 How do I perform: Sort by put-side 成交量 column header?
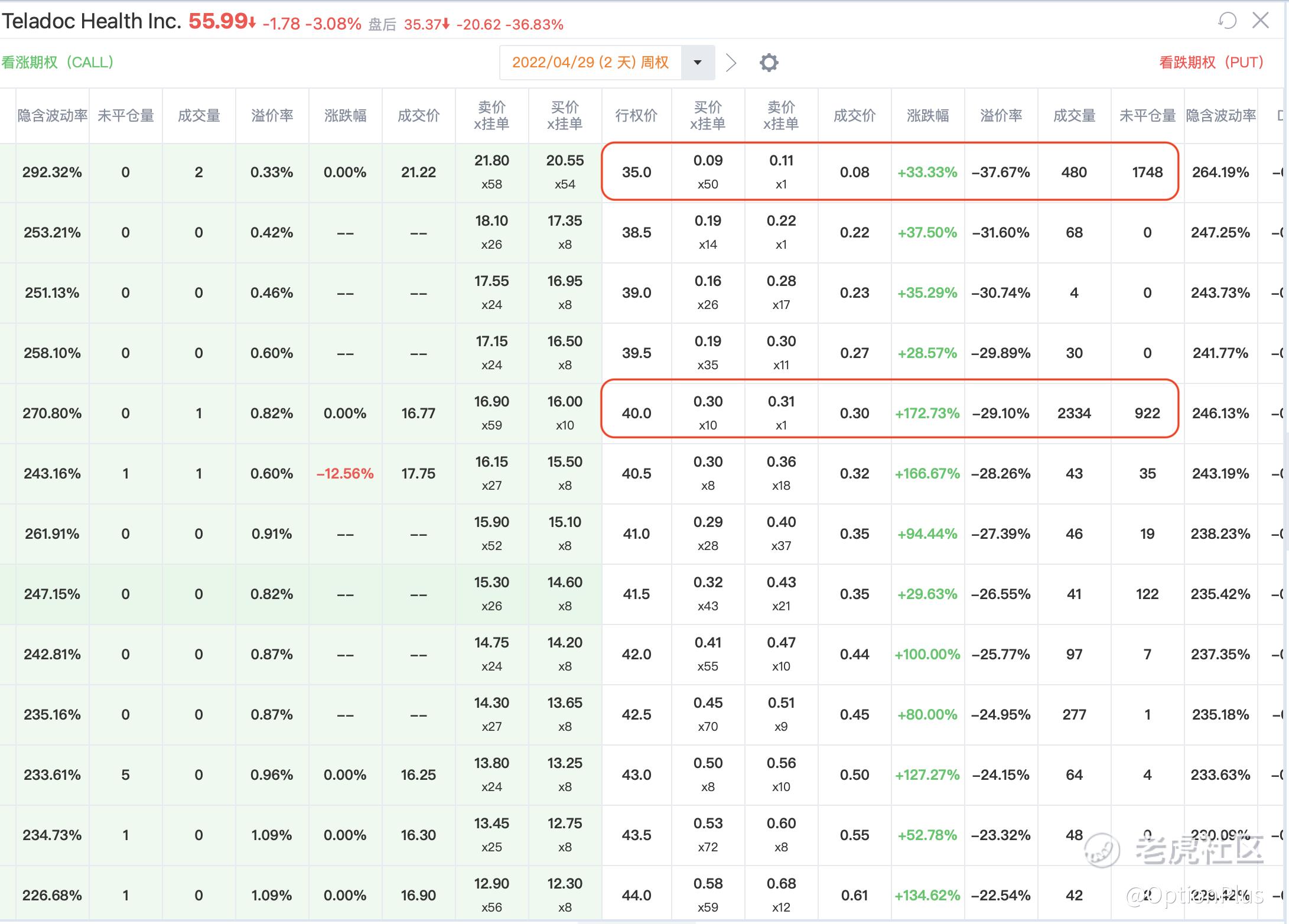1074,116
